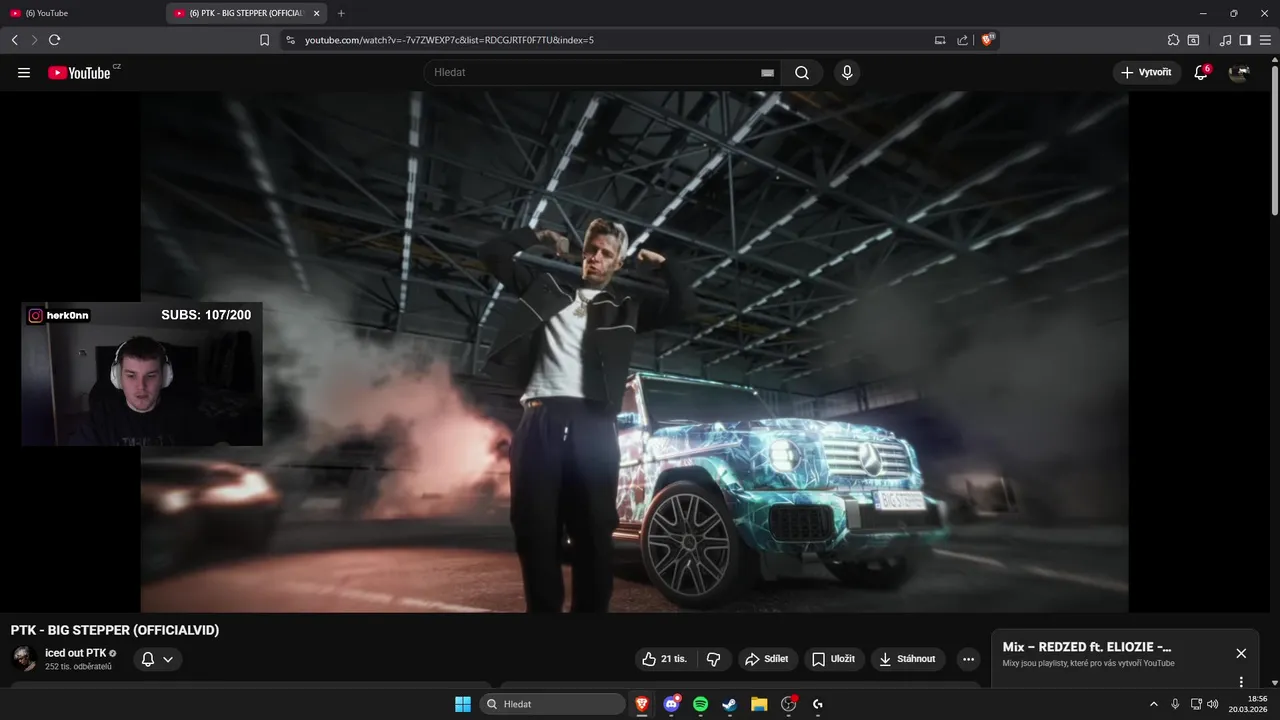The width and height of the screenshot is (1280, 720).
Task: Click the video player to pause
Action: [634, 352]
